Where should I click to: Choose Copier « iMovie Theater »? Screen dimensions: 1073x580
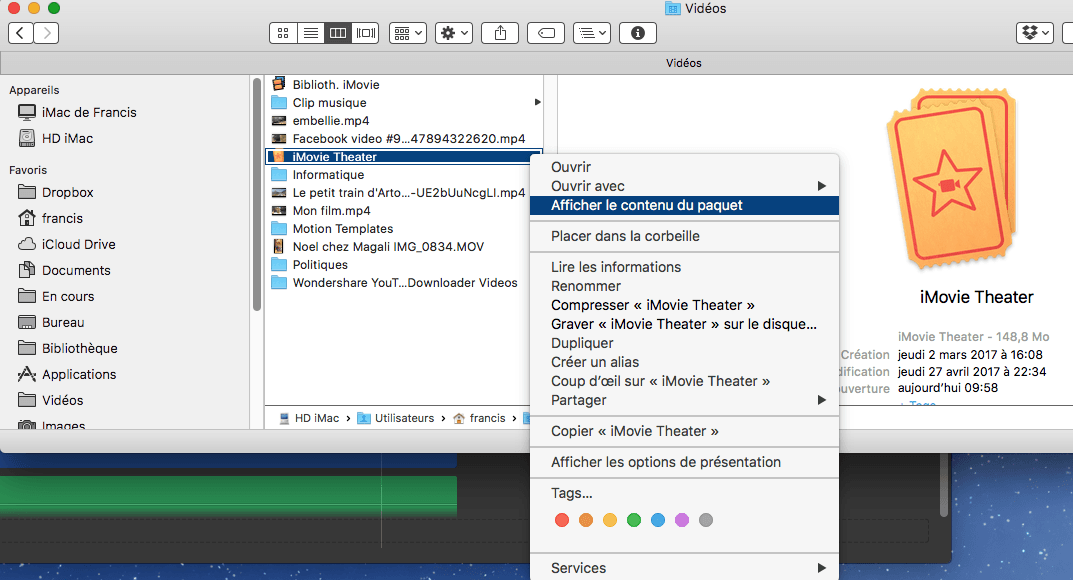tap(684, 431)
